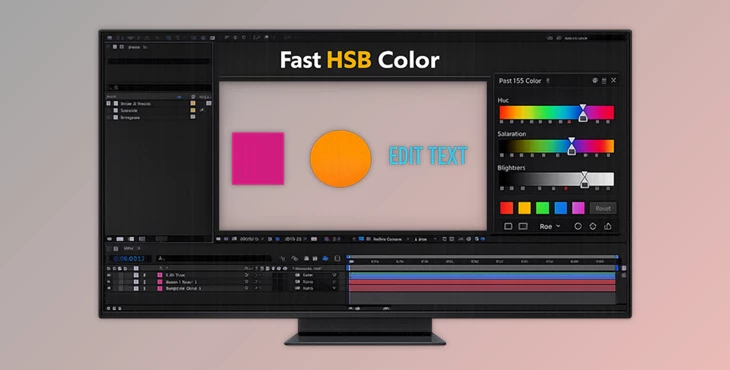Select the timeline composition tab
The width and height of the screenshot is (730, 370).
point(128,249)
